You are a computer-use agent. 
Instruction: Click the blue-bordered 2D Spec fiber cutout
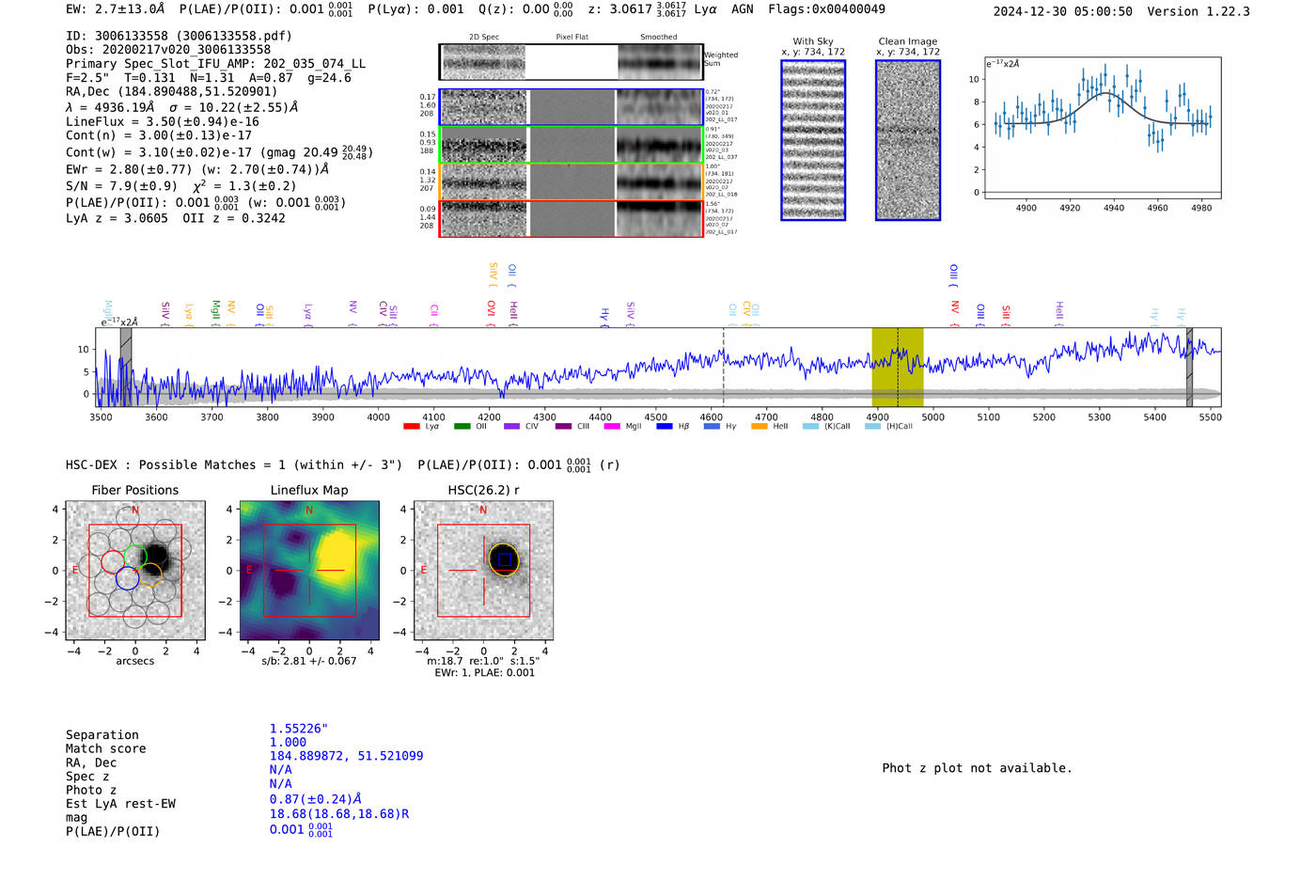click(484, 107)
